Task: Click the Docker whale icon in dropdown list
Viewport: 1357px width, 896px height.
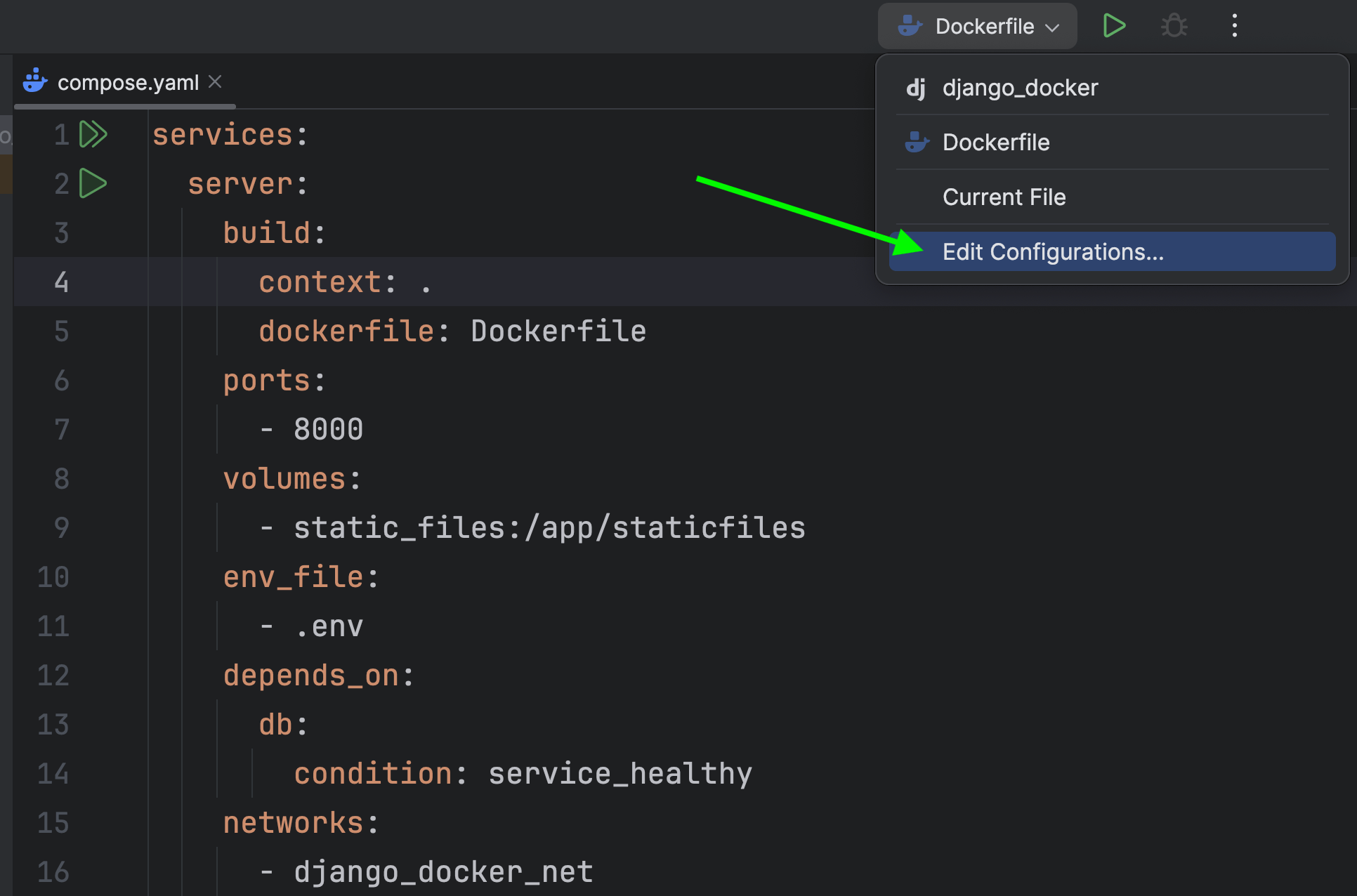Action: coord(917,143)
